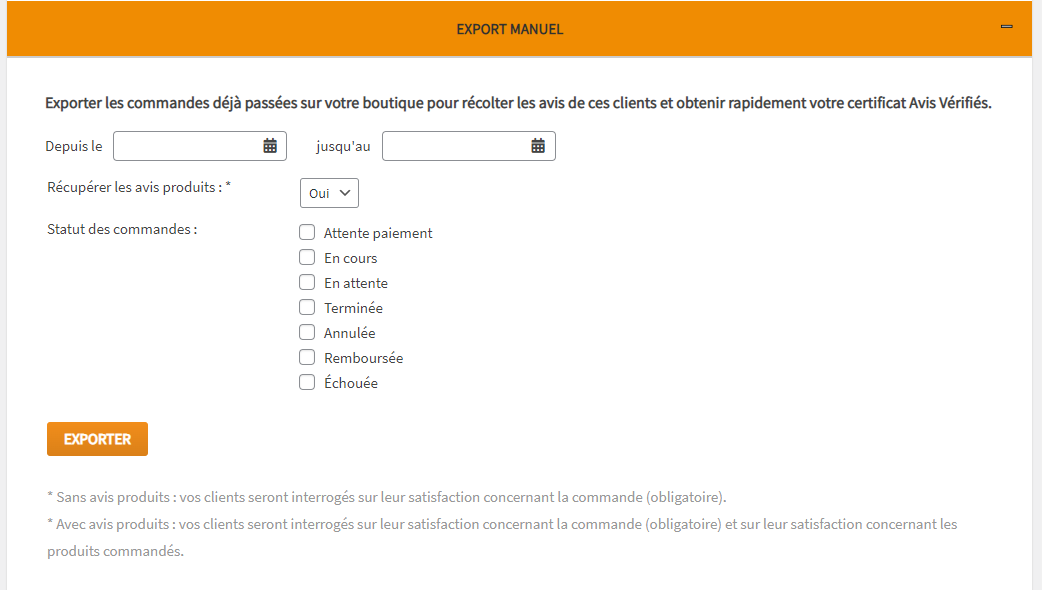Open the avis produits Oui dropdown
This screenshot has height=590, width=1042.
[329, 193]
